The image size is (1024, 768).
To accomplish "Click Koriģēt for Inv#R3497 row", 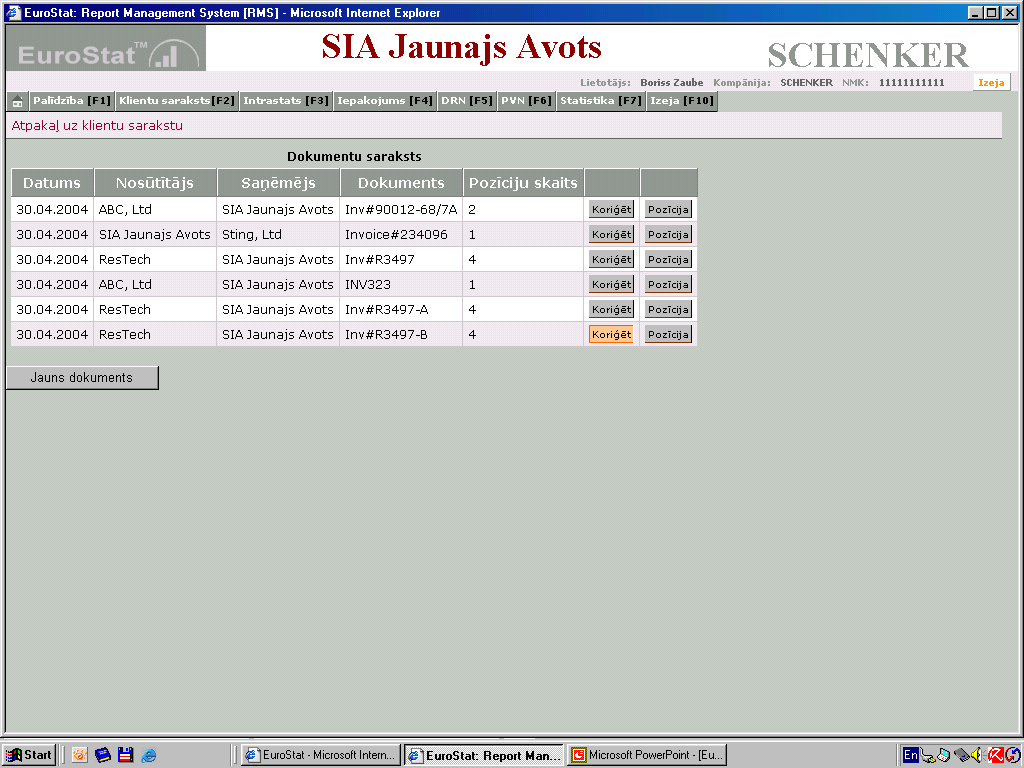I will [611, 259].
